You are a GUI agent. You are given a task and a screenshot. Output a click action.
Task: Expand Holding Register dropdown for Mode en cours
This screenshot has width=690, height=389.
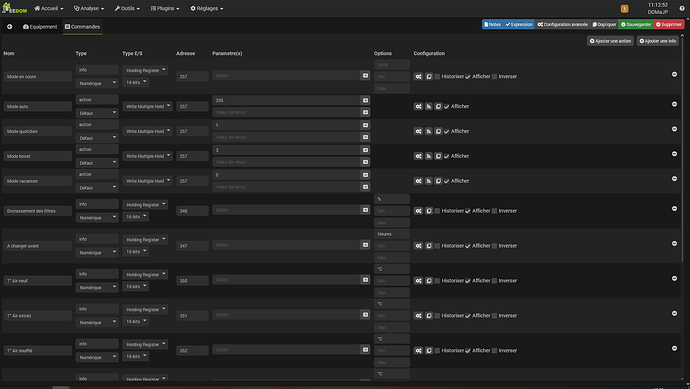145,70
